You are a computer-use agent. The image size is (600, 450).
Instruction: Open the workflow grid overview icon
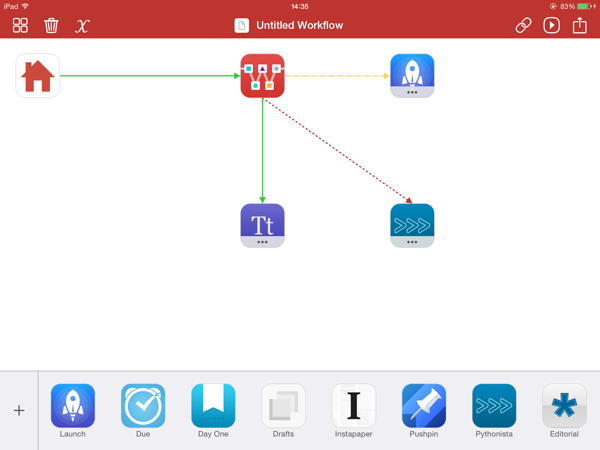20,26
